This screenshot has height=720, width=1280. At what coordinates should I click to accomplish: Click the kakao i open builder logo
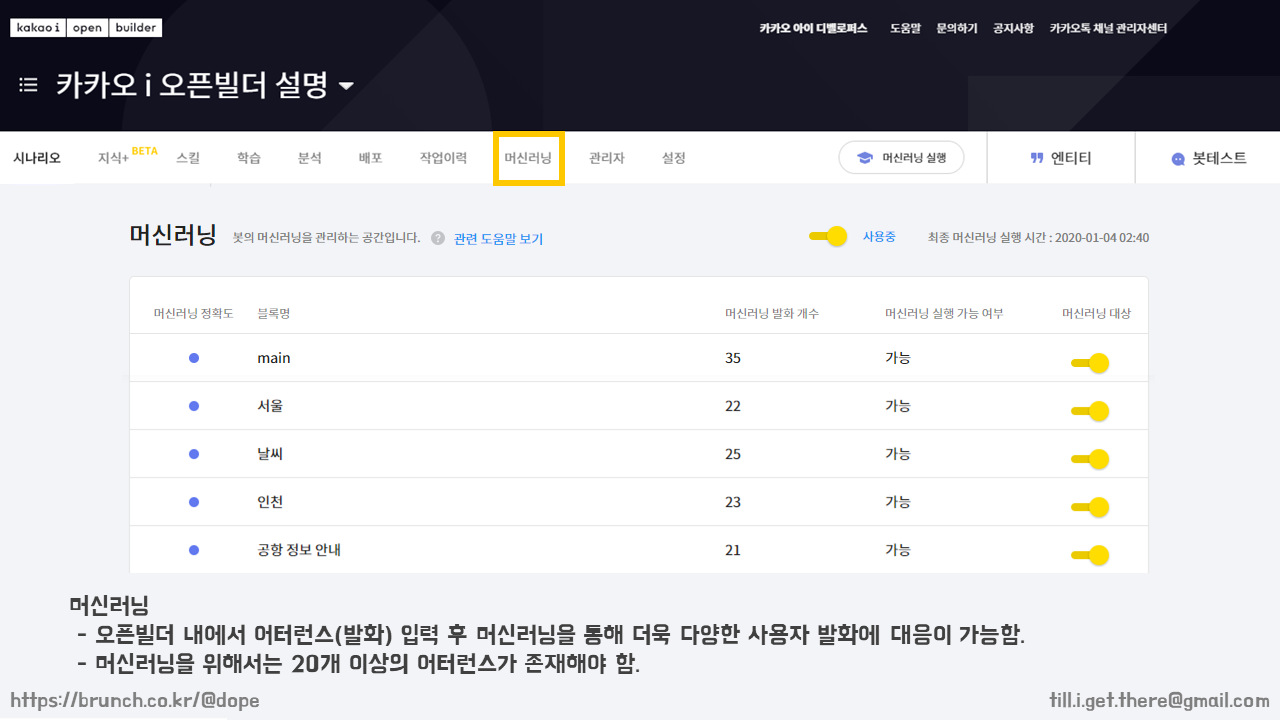coord(86,28)
